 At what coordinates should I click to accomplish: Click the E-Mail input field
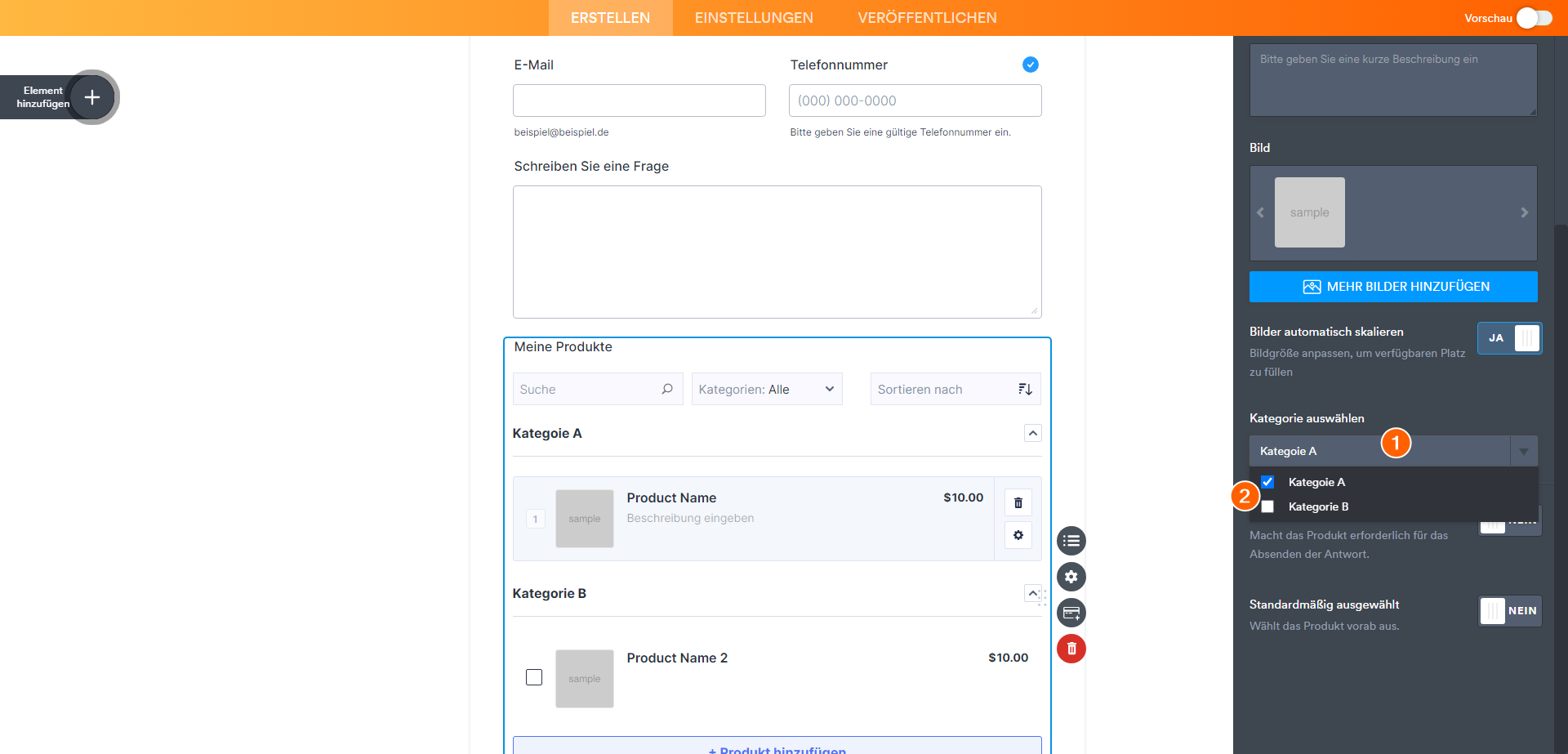[639, 100]
